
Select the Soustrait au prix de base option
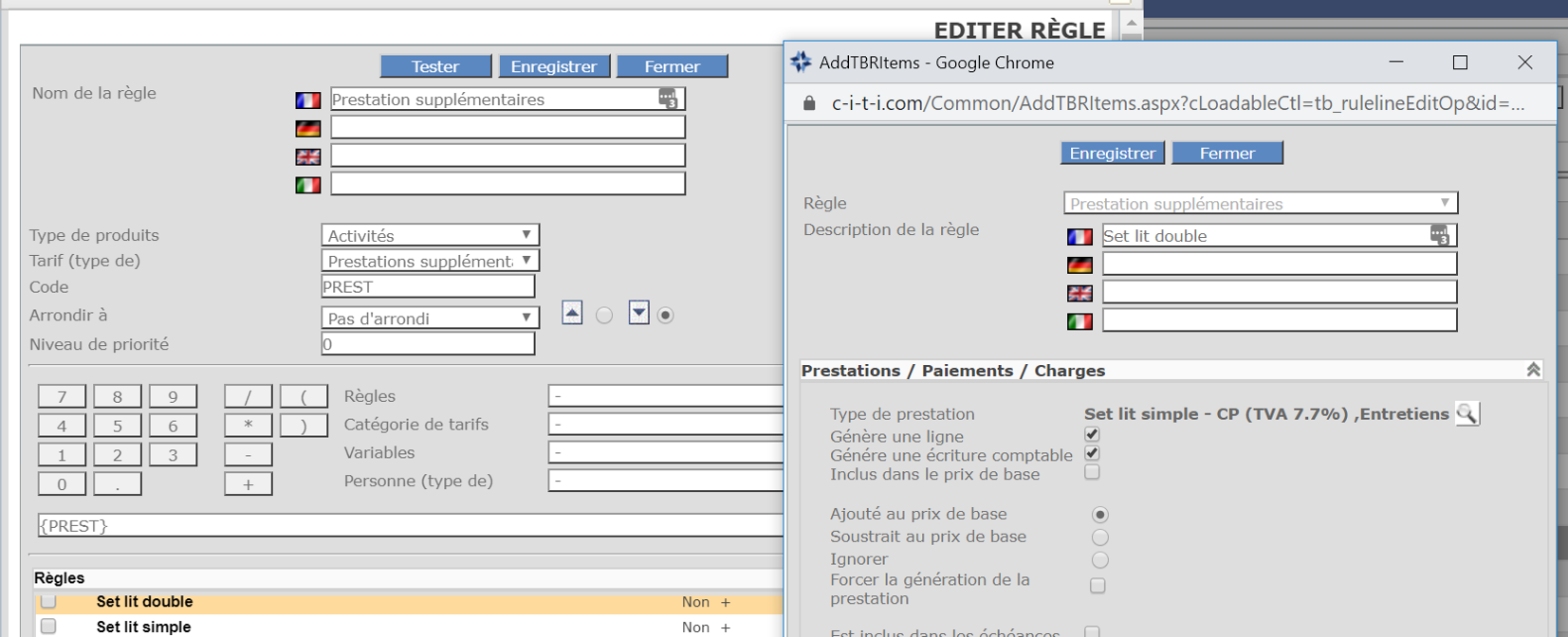1099,537
